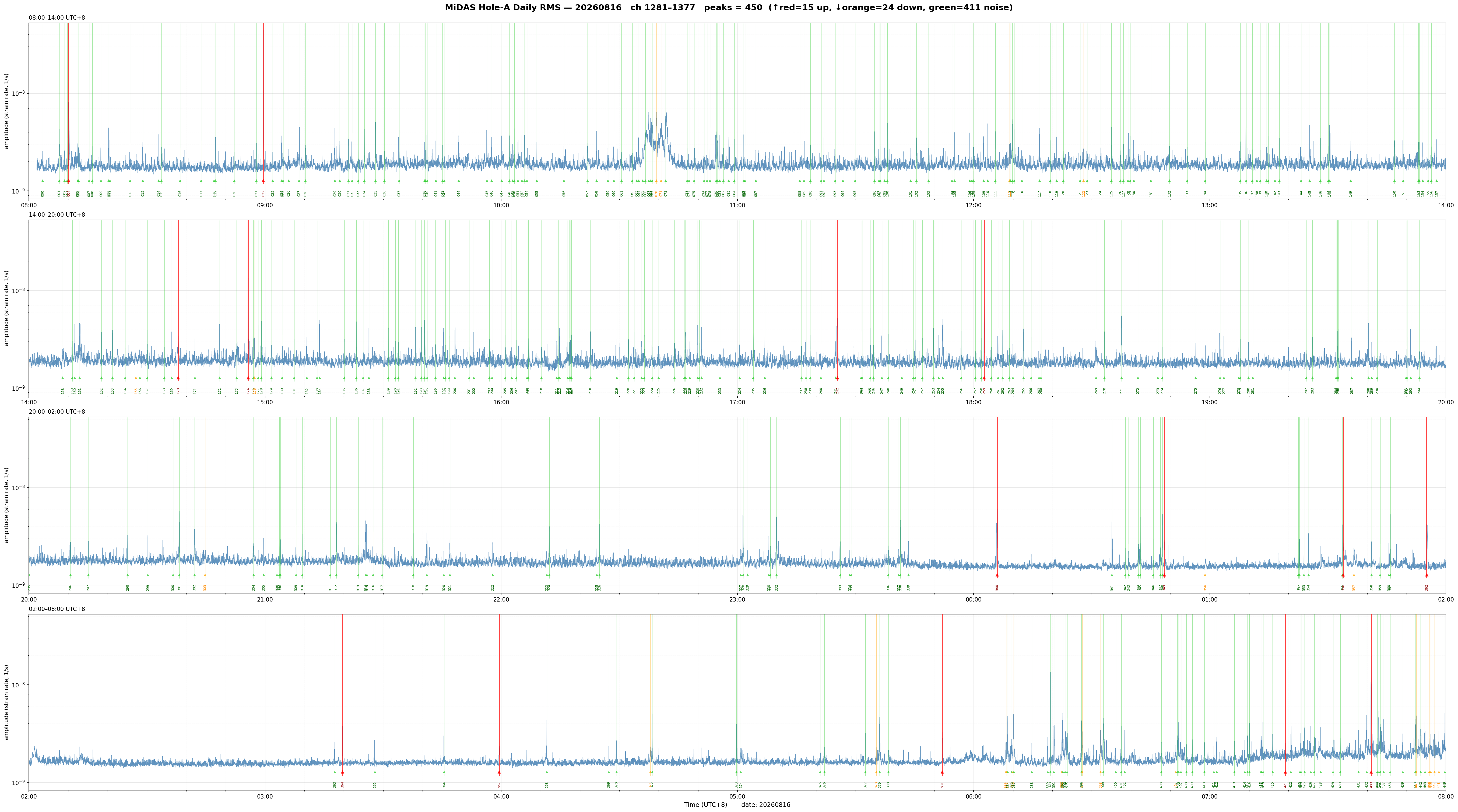1458x812 pixels.
Task: Click the green peak number label "163"
Action: (x=113, y=391)
